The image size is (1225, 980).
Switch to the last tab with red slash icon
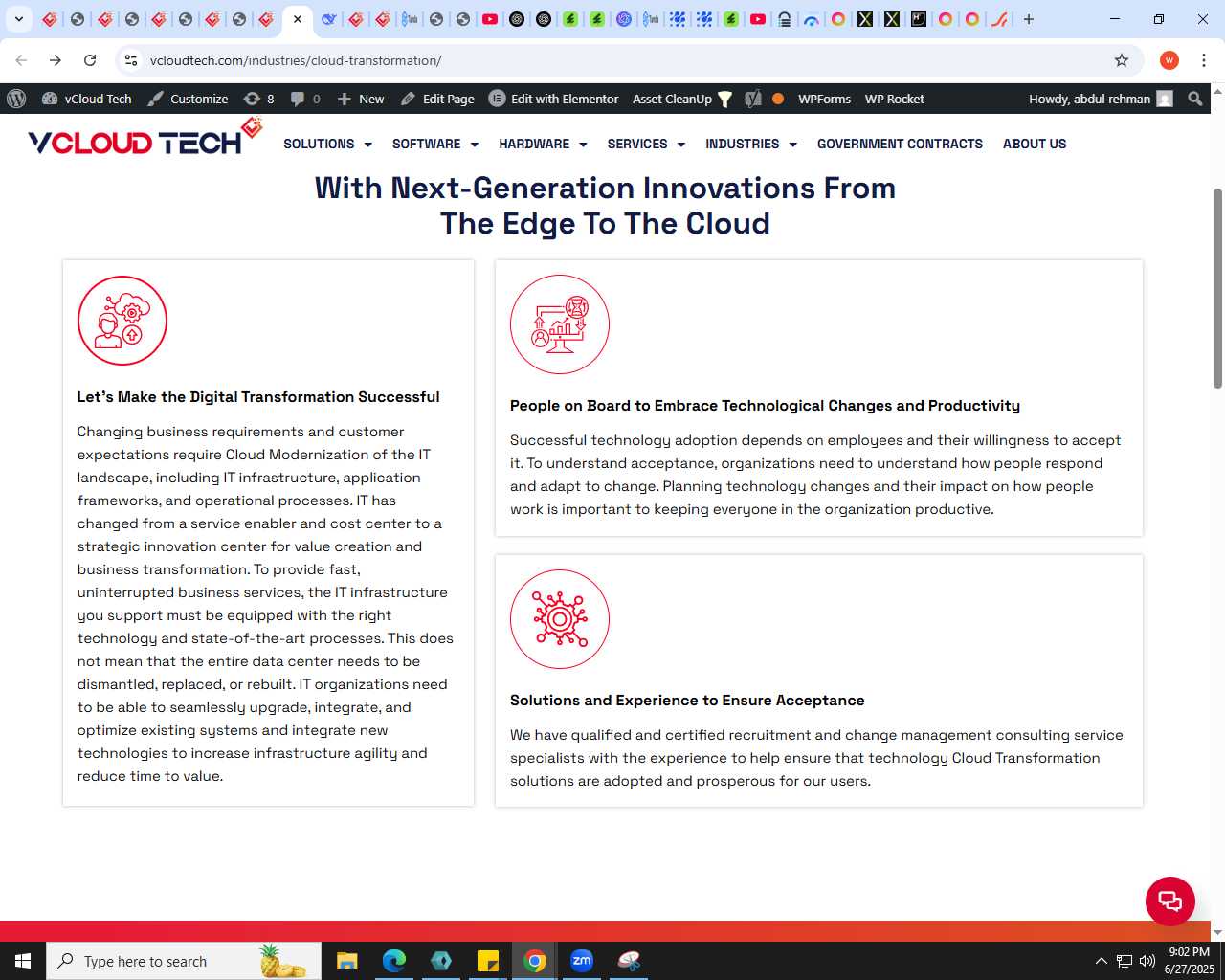[x=999, y=19]
